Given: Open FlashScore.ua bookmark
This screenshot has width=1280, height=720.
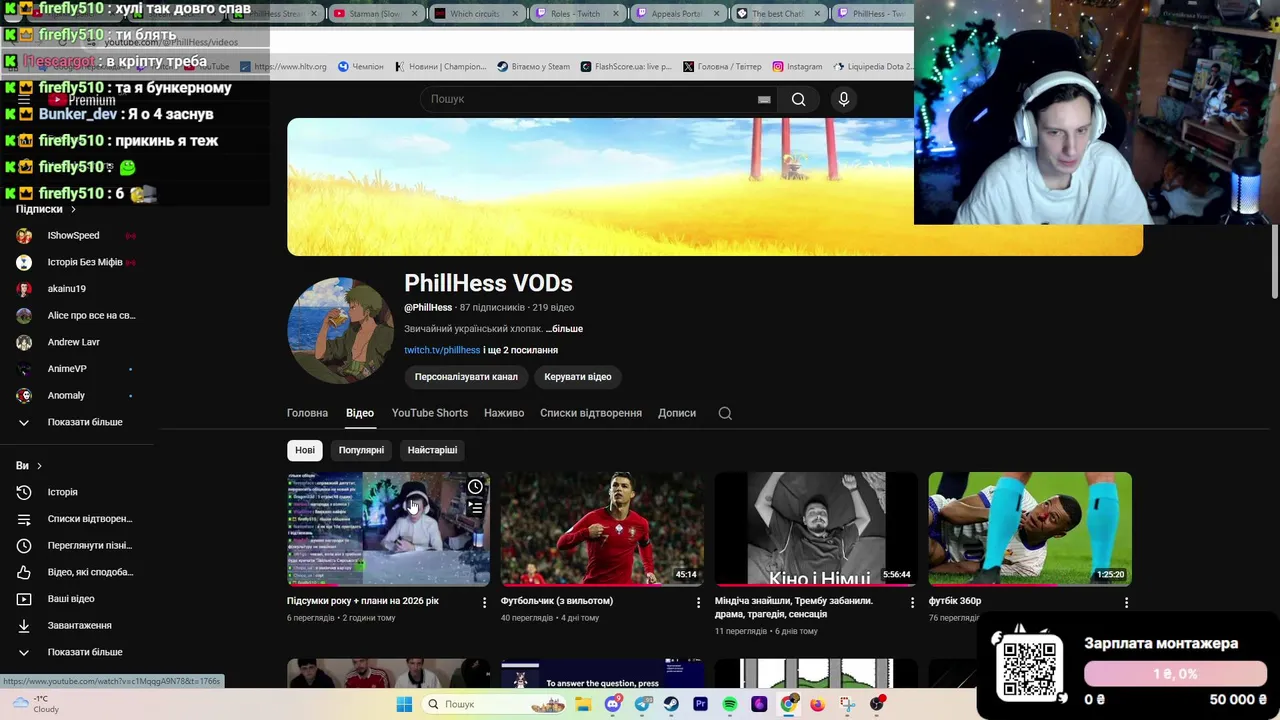Looking at the screenshot, I should (626, 67).
